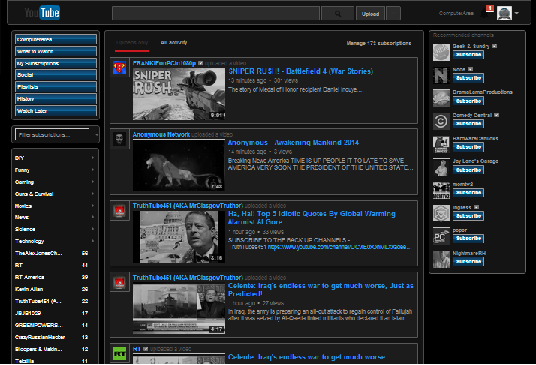Viewport: 536px width, 365px height.
Task: Open the NightmareRH channel avatar
Action: (441, 259)
